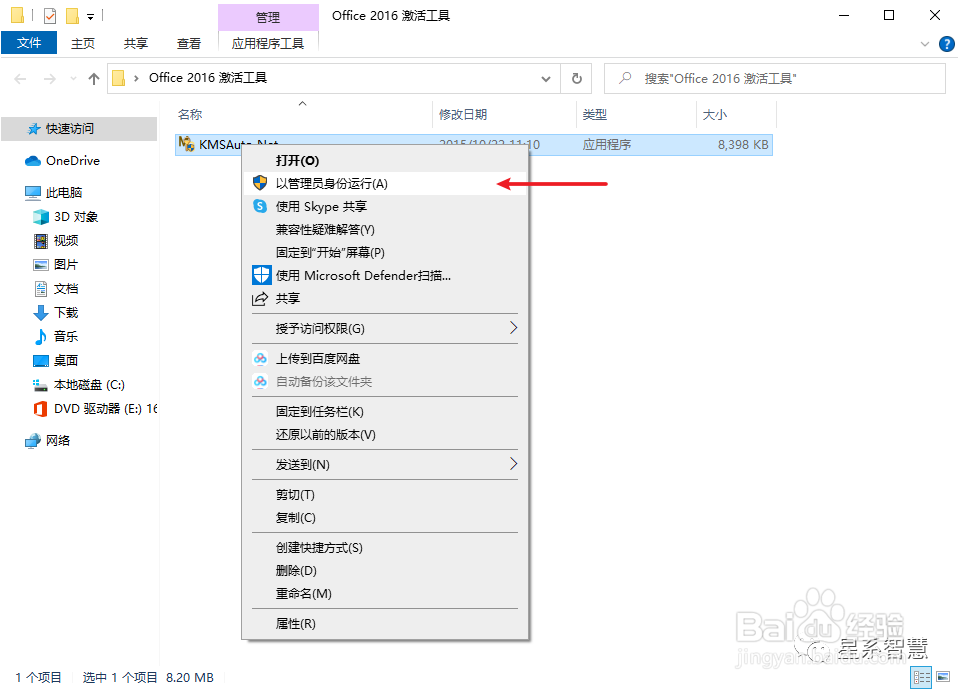
Task: Open recent locations dropdown arrow
Action: 74,78
